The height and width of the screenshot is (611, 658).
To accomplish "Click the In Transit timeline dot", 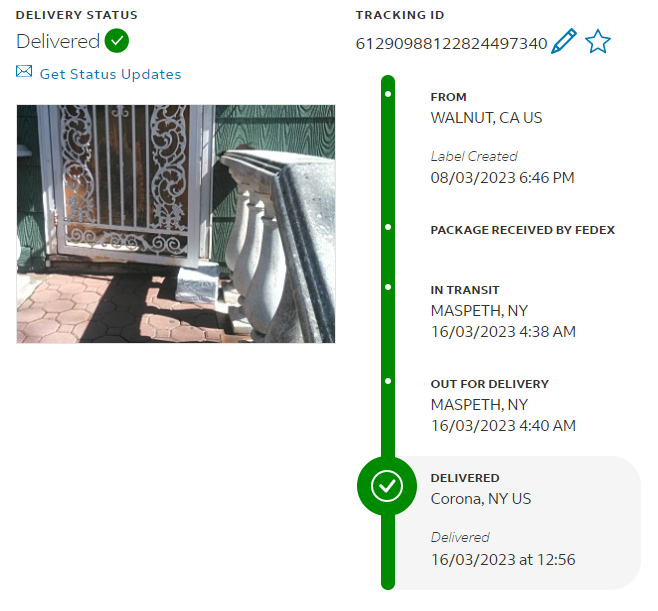I will 388,287.
